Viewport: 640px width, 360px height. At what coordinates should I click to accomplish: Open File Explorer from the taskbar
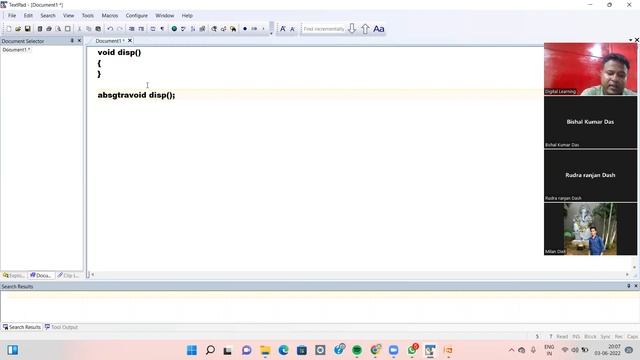[x=265, y=350]
